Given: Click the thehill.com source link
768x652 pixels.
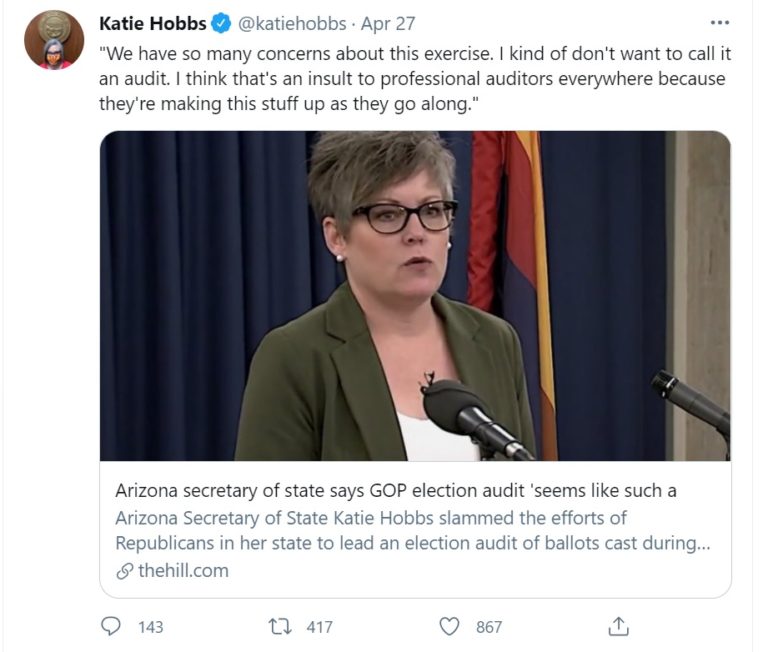Looking at the screenshot, I should [x=182, y=571].
